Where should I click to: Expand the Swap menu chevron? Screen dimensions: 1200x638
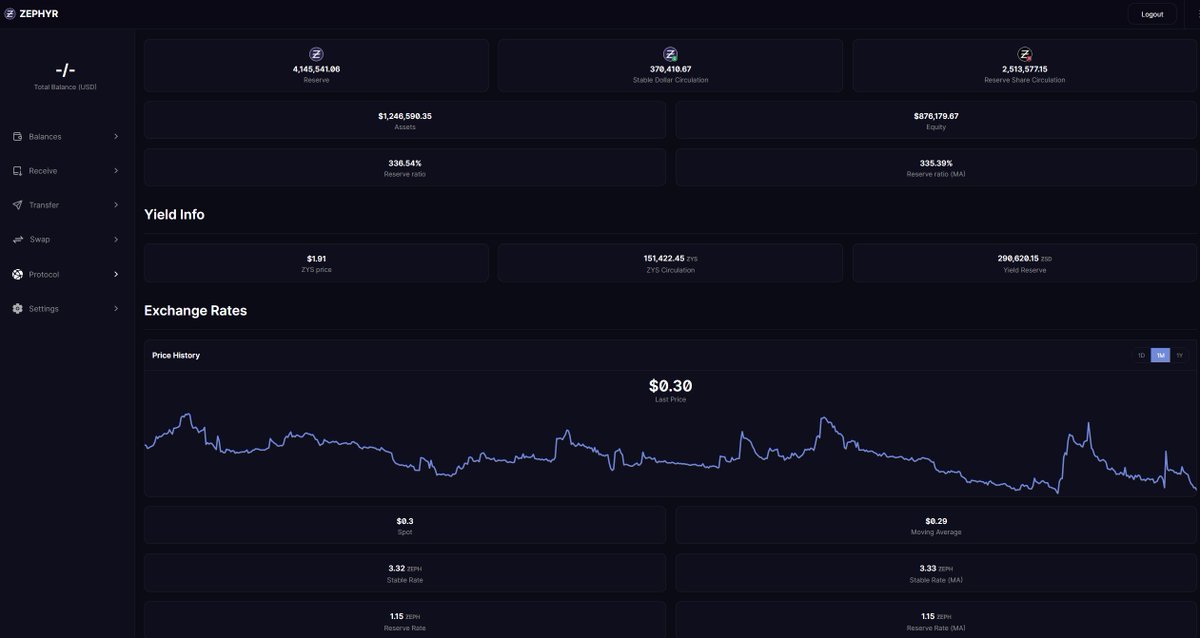[x=116, y=240]
